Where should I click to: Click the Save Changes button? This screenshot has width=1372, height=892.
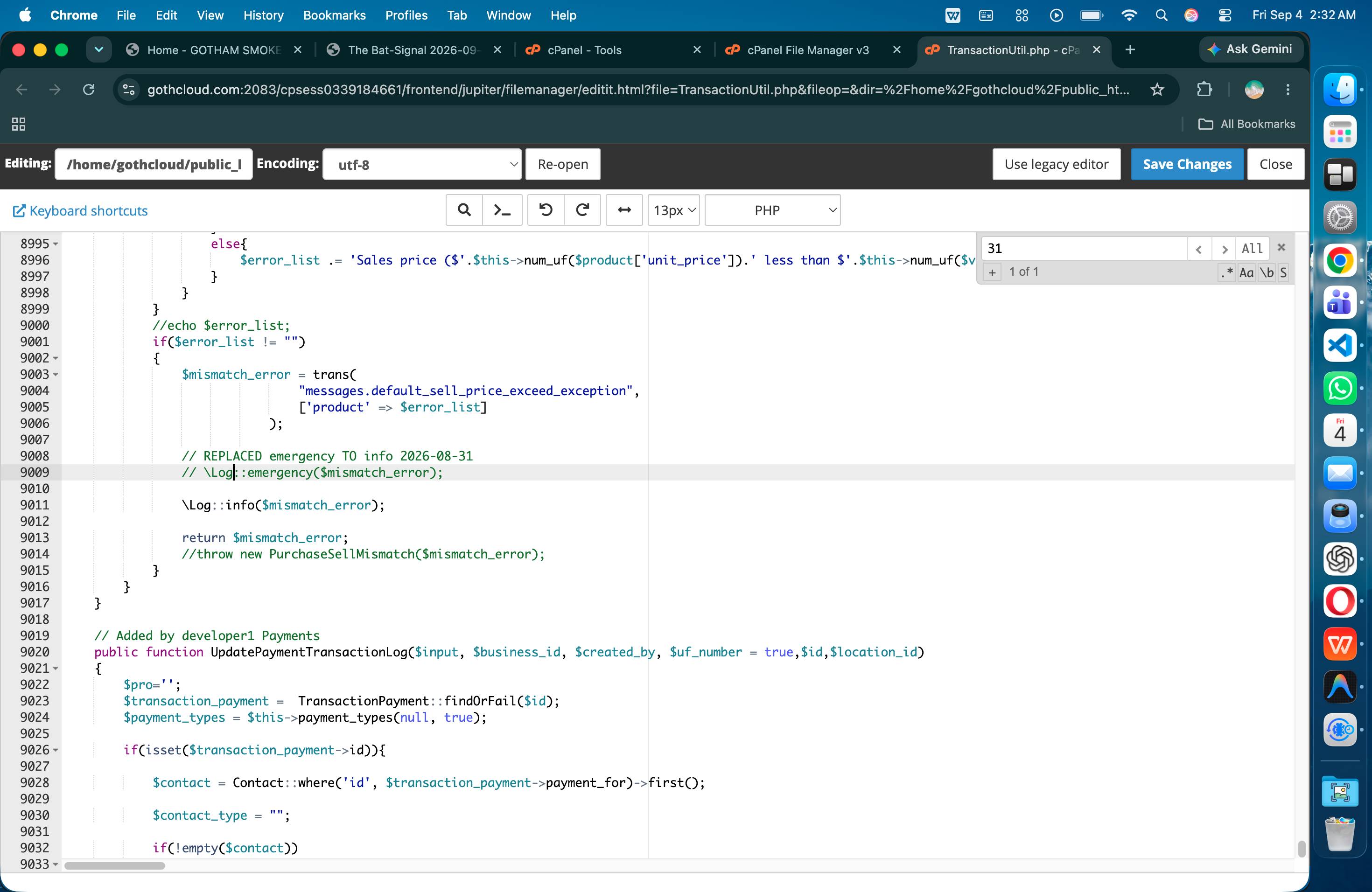point(1187,164)
